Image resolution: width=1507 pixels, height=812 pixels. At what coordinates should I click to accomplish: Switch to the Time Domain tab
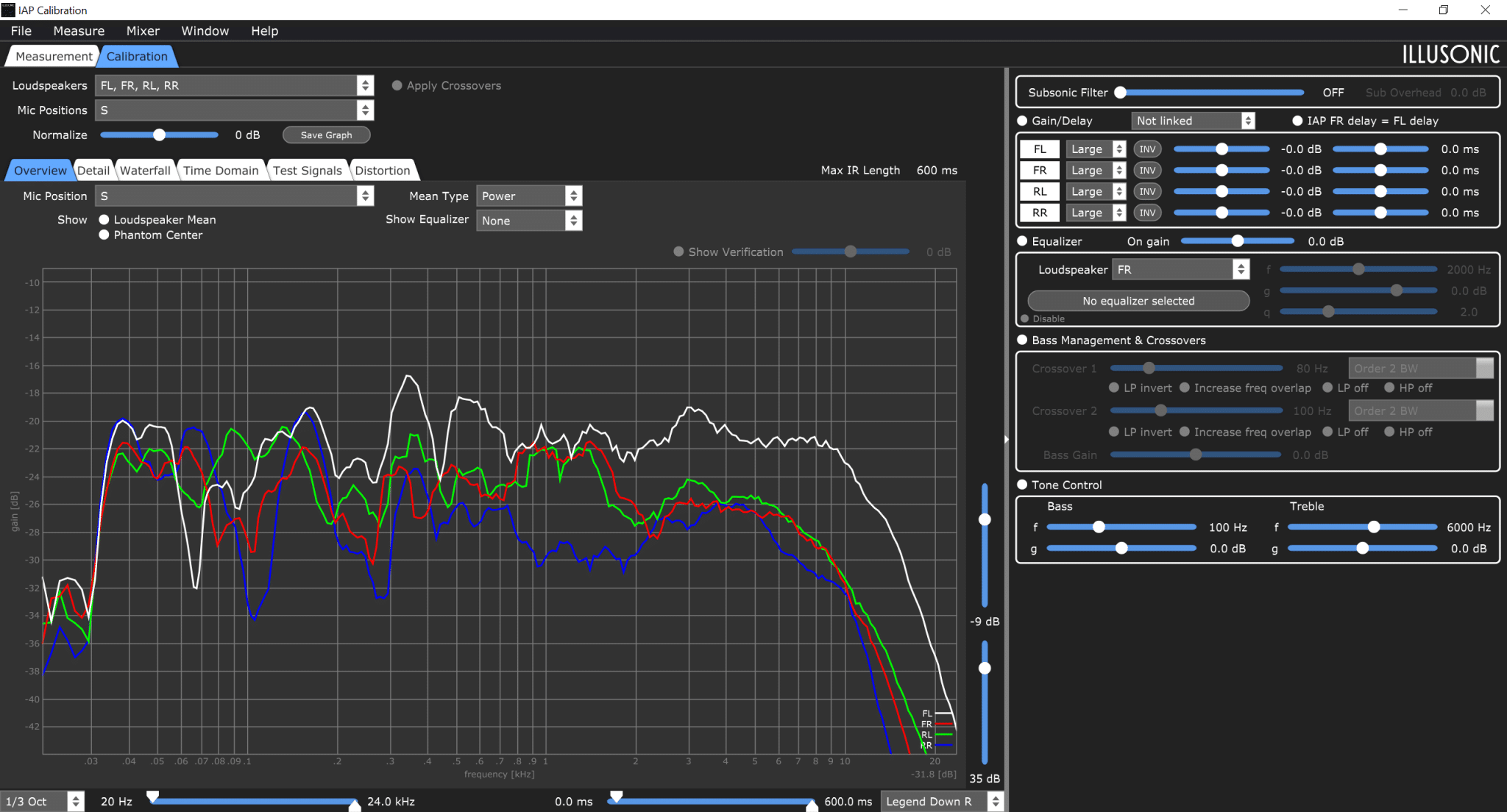(221, 171)
